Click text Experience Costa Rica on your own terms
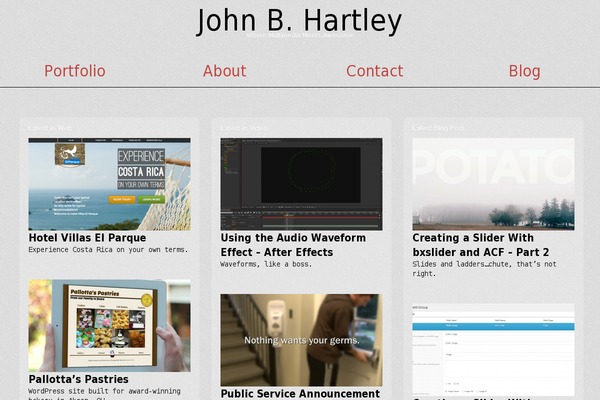 pyautogui.click(x=108, y=250)
